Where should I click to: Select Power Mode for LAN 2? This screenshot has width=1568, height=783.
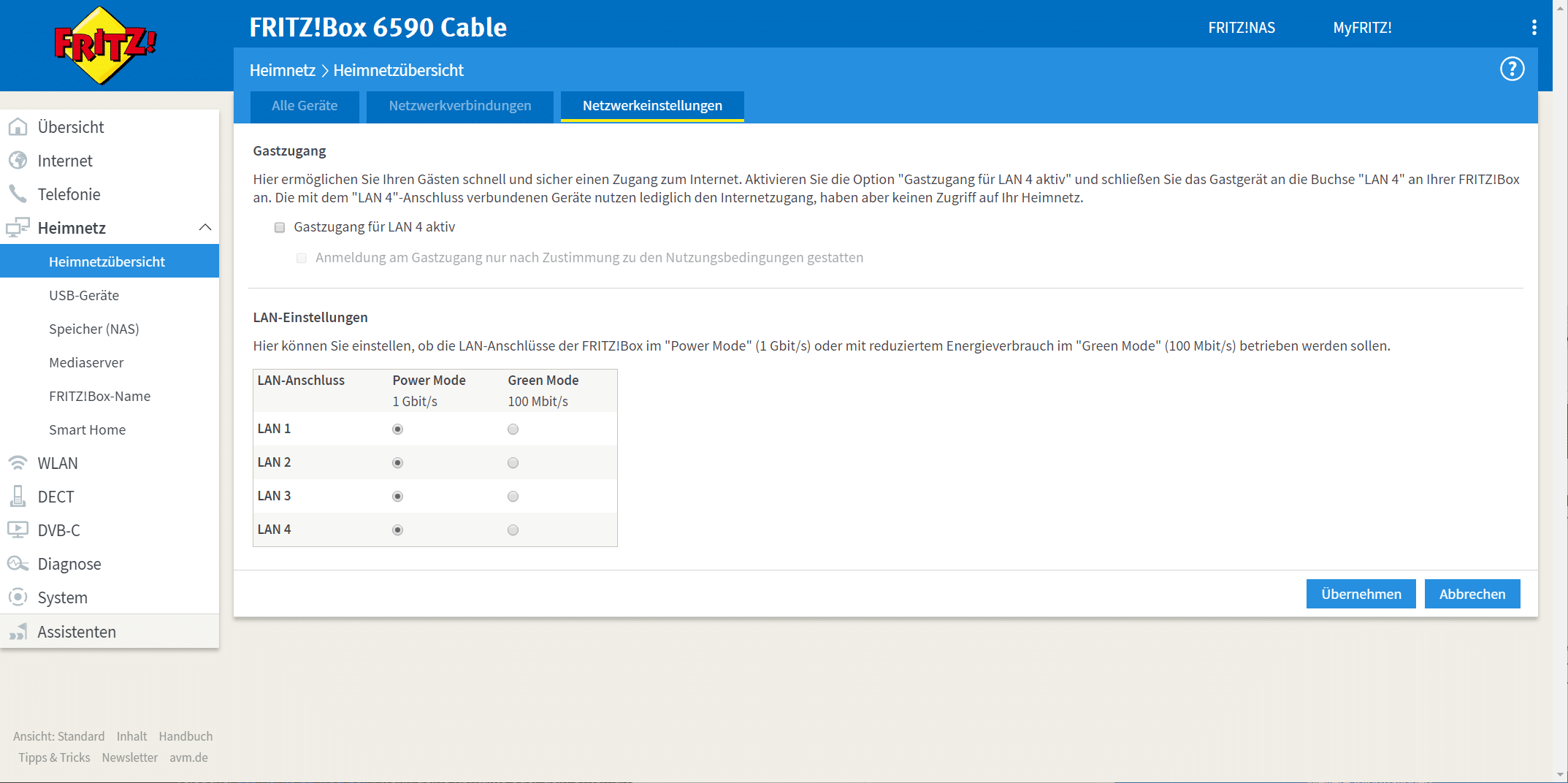398,463
